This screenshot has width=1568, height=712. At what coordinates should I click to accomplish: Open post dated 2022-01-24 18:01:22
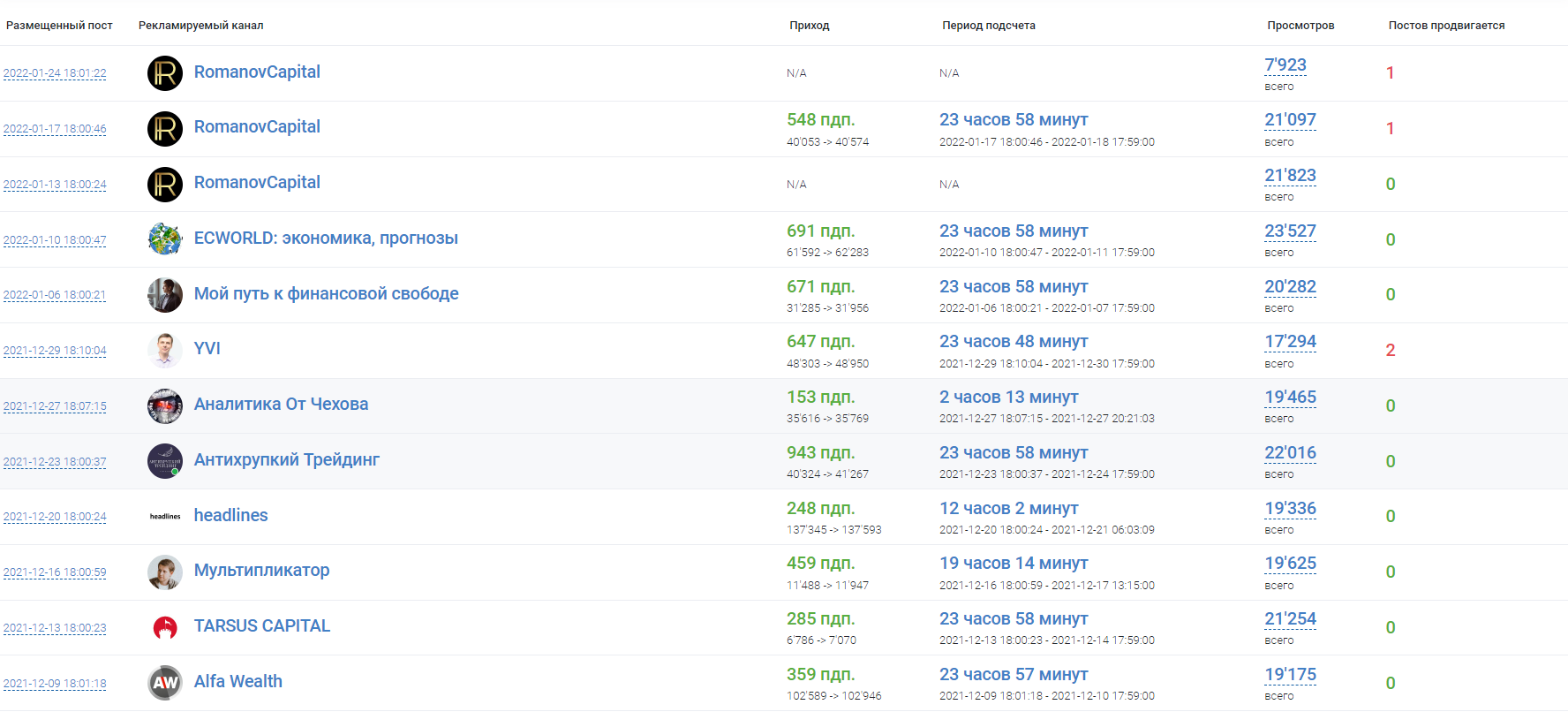55,73
